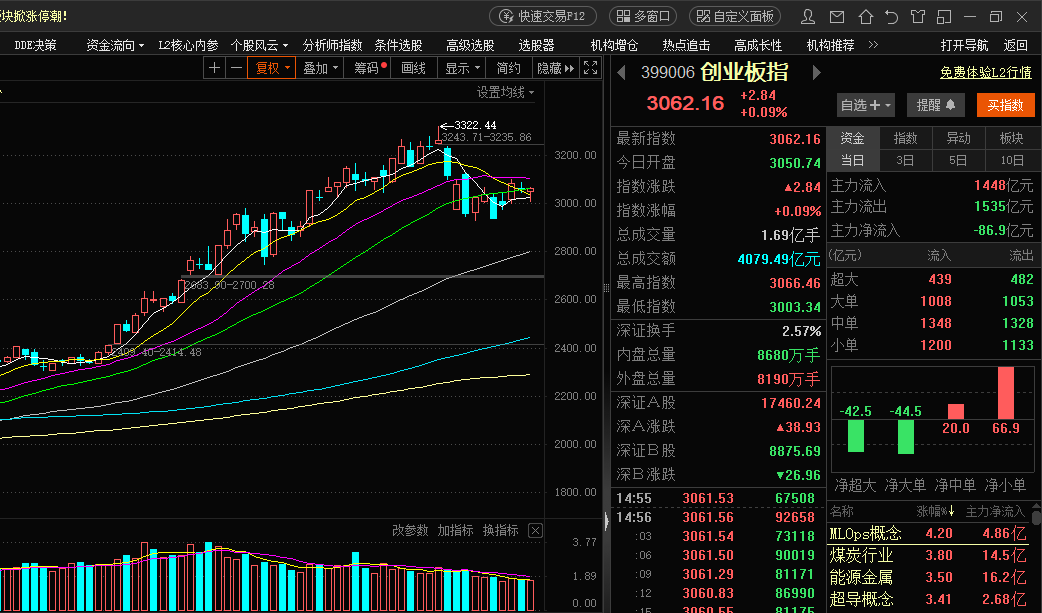The width and height of the screenshot is (1042, 613).
Task: Sort by 涨幅% column header
Action: (936, 511)
